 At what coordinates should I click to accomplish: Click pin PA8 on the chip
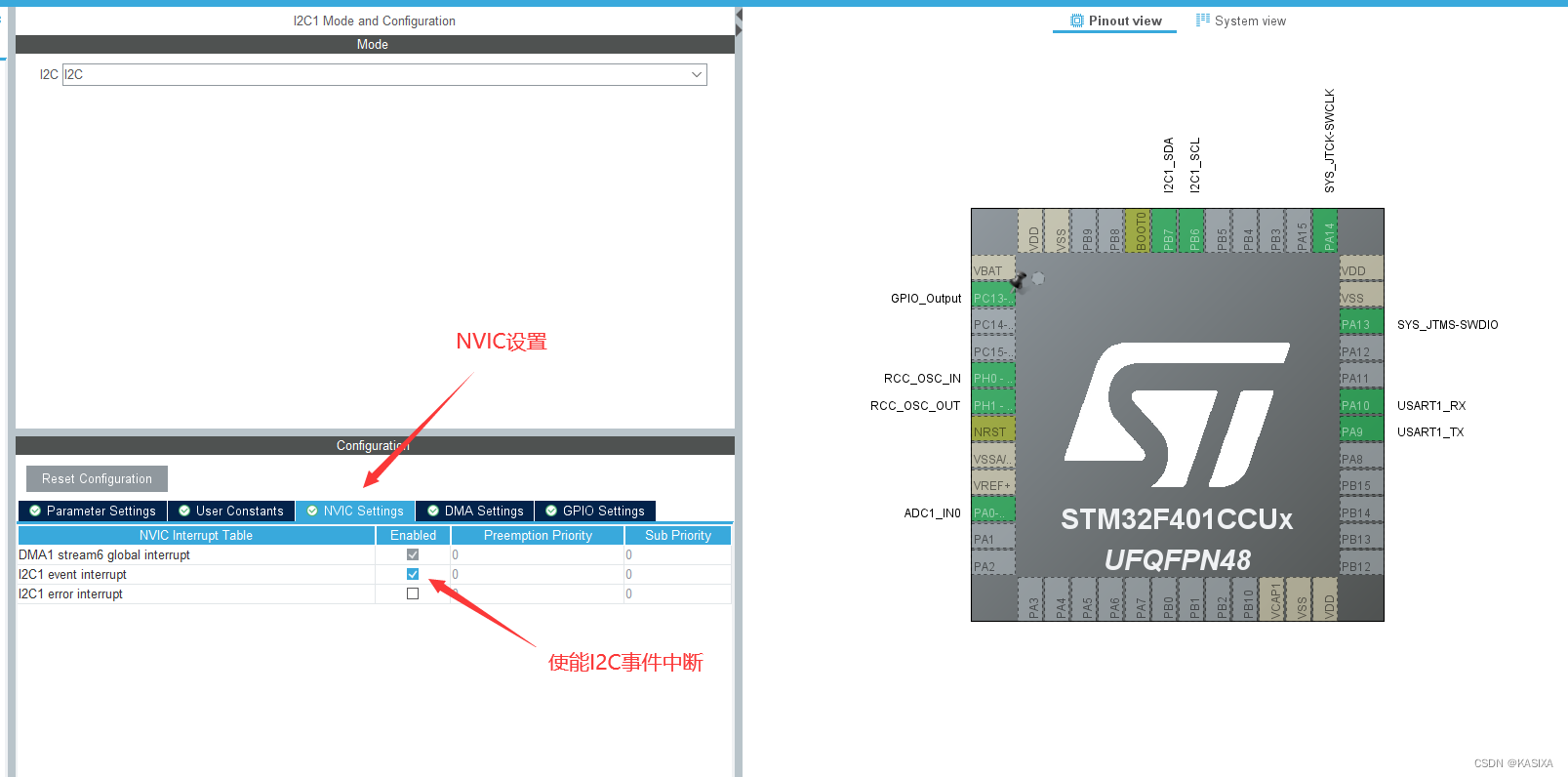(x=1361, y=459)
